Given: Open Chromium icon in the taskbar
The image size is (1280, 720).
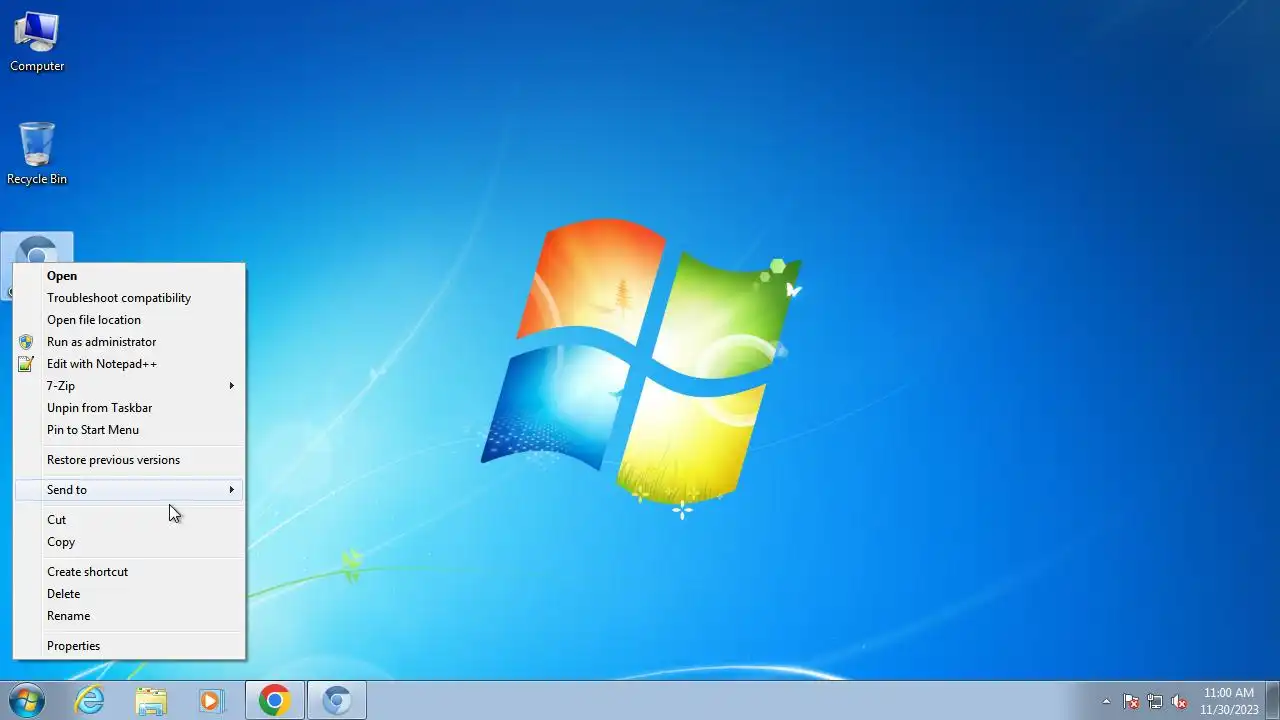Looking at the screenshot, I should click(337, 701).
